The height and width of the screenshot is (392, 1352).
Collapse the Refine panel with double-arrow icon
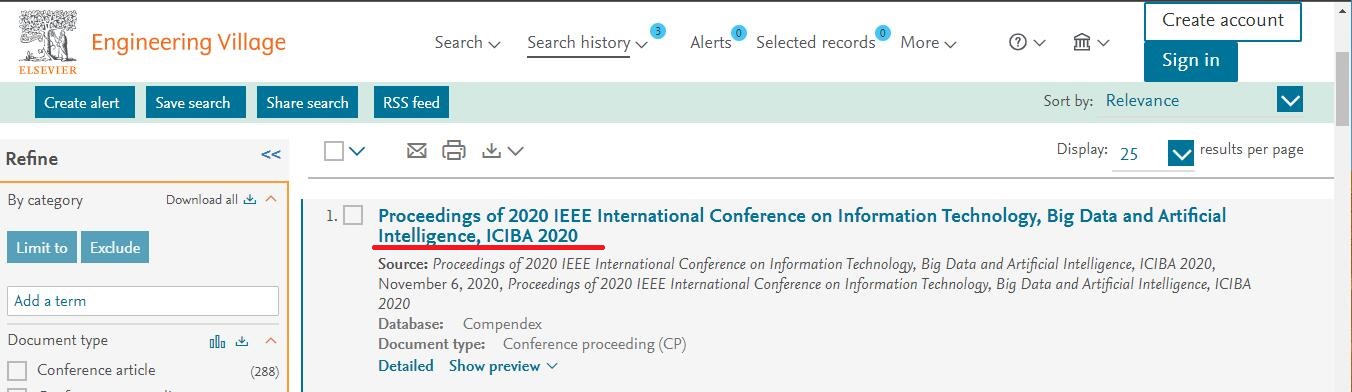pos(271,155)
